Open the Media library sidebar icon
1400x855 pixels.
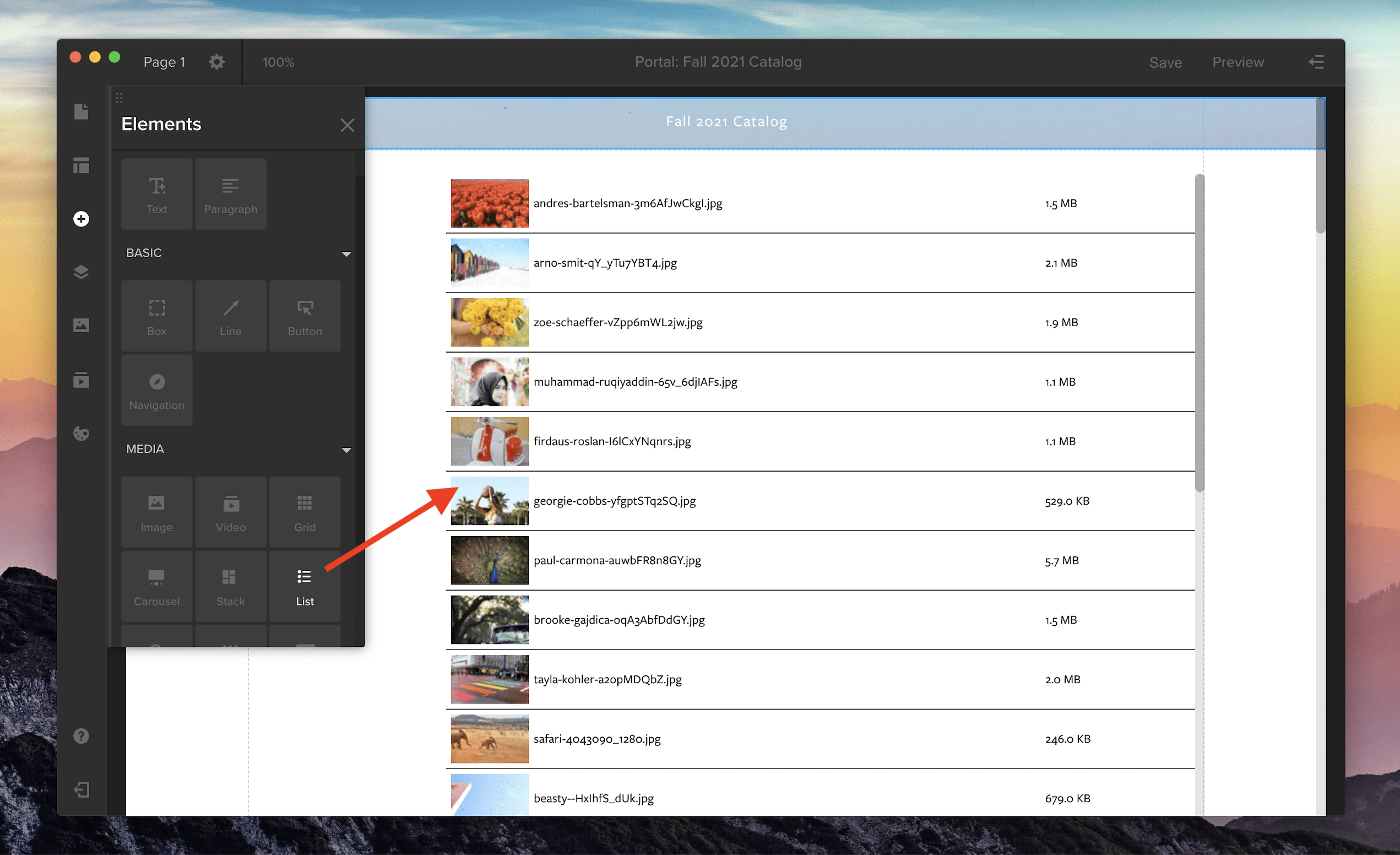(x=82, y=324)
